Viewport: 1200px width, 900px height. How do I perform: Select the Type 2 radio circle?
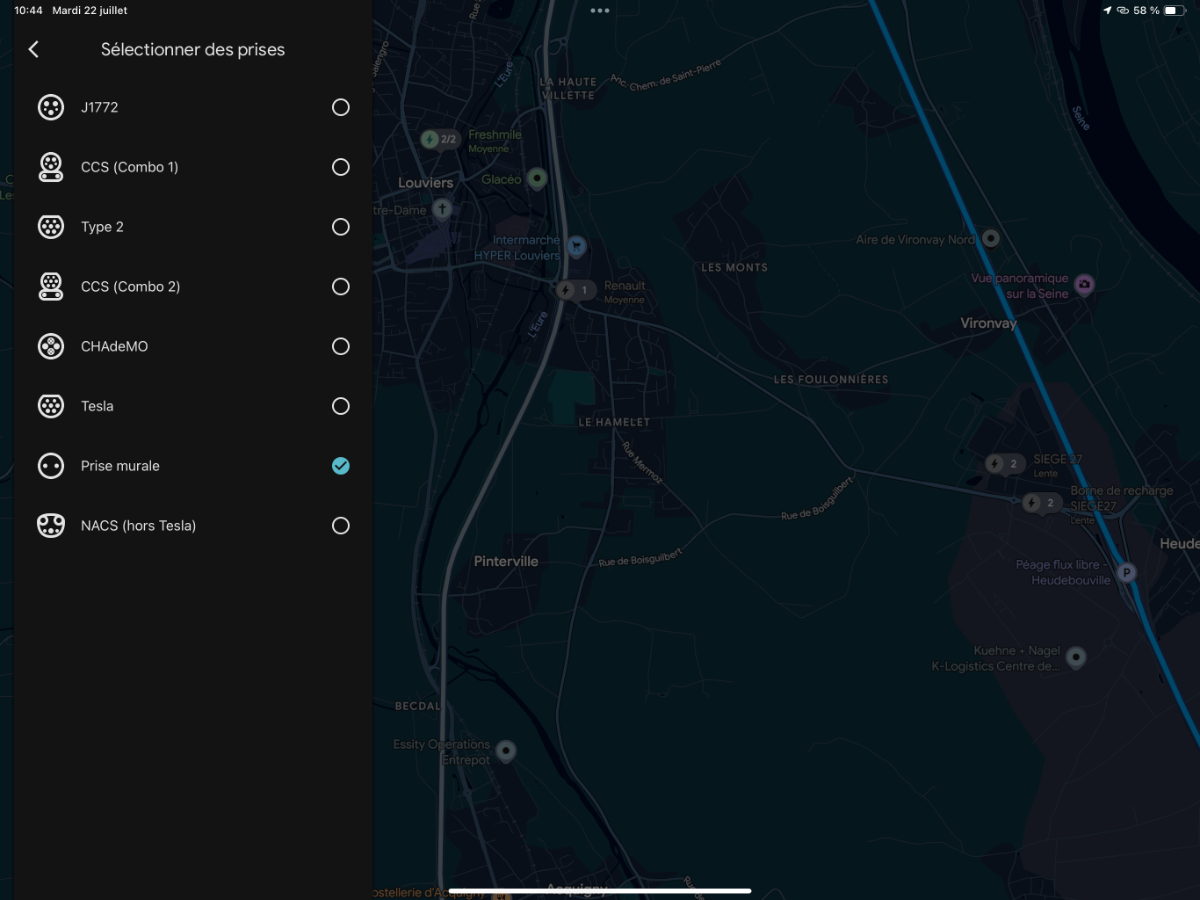pos(341,227)
